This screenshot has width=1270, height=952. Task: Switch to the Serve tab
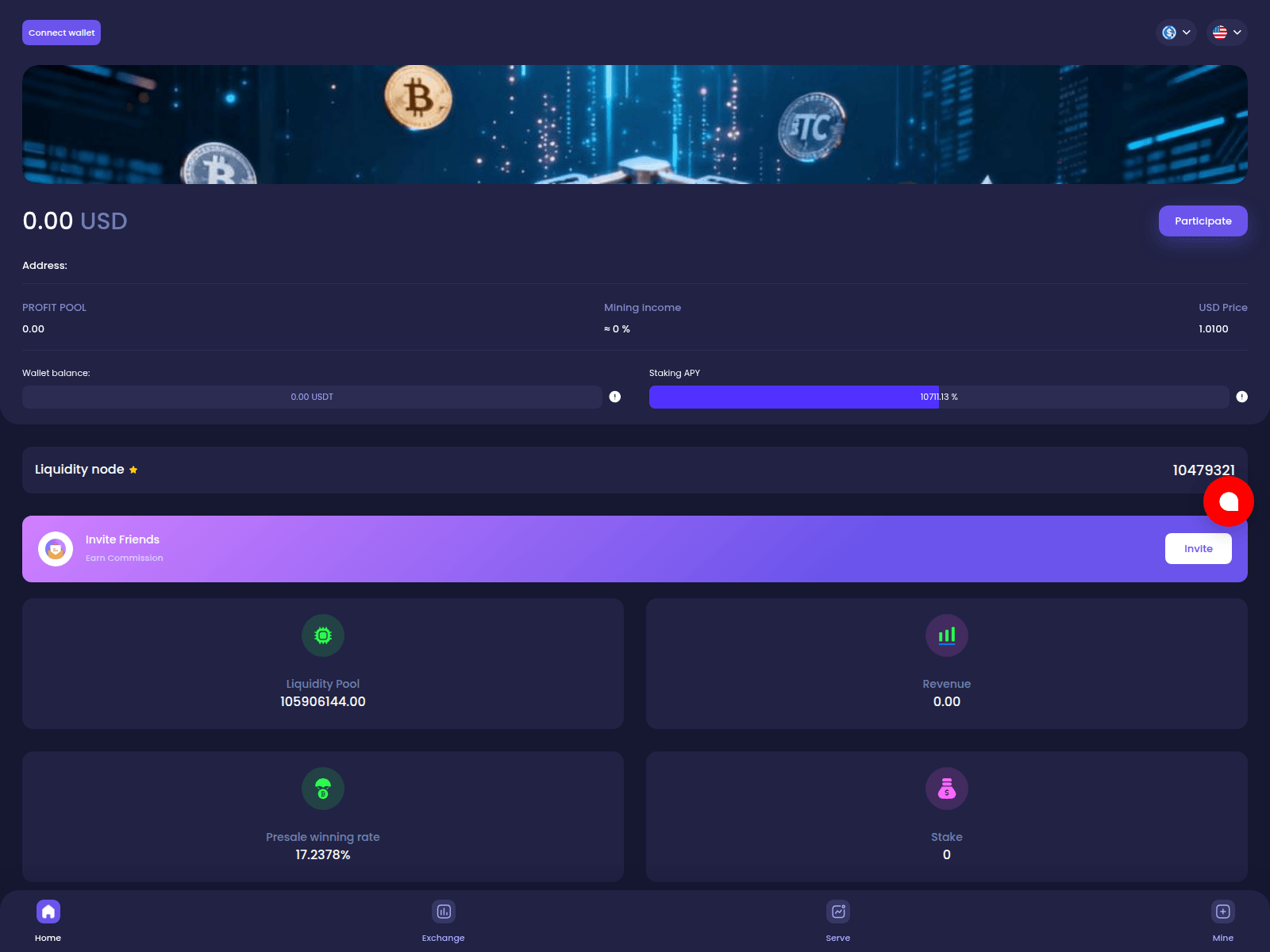[x=838, y=921]
